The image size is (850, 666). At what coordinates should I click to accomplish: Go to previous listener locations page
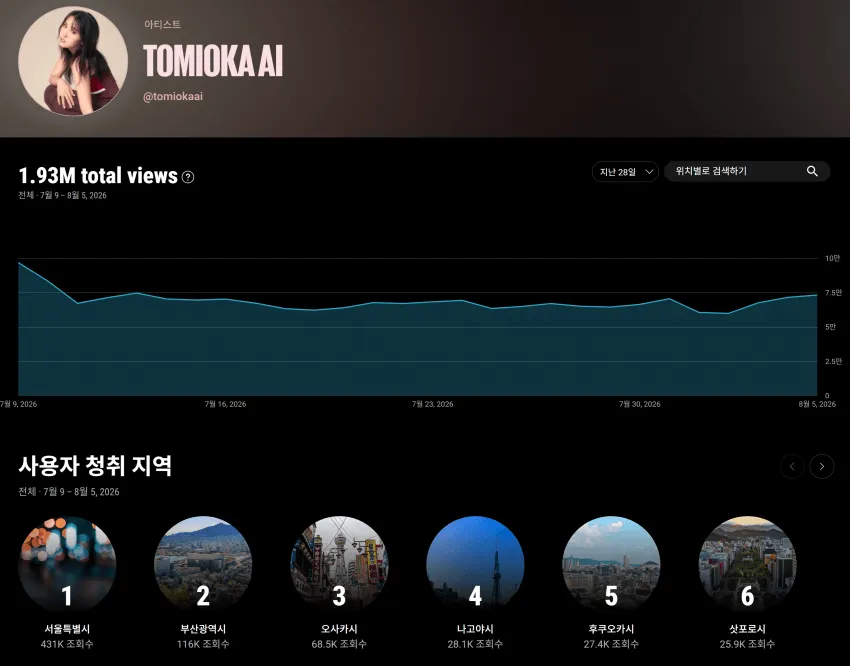tap(791, 466)
